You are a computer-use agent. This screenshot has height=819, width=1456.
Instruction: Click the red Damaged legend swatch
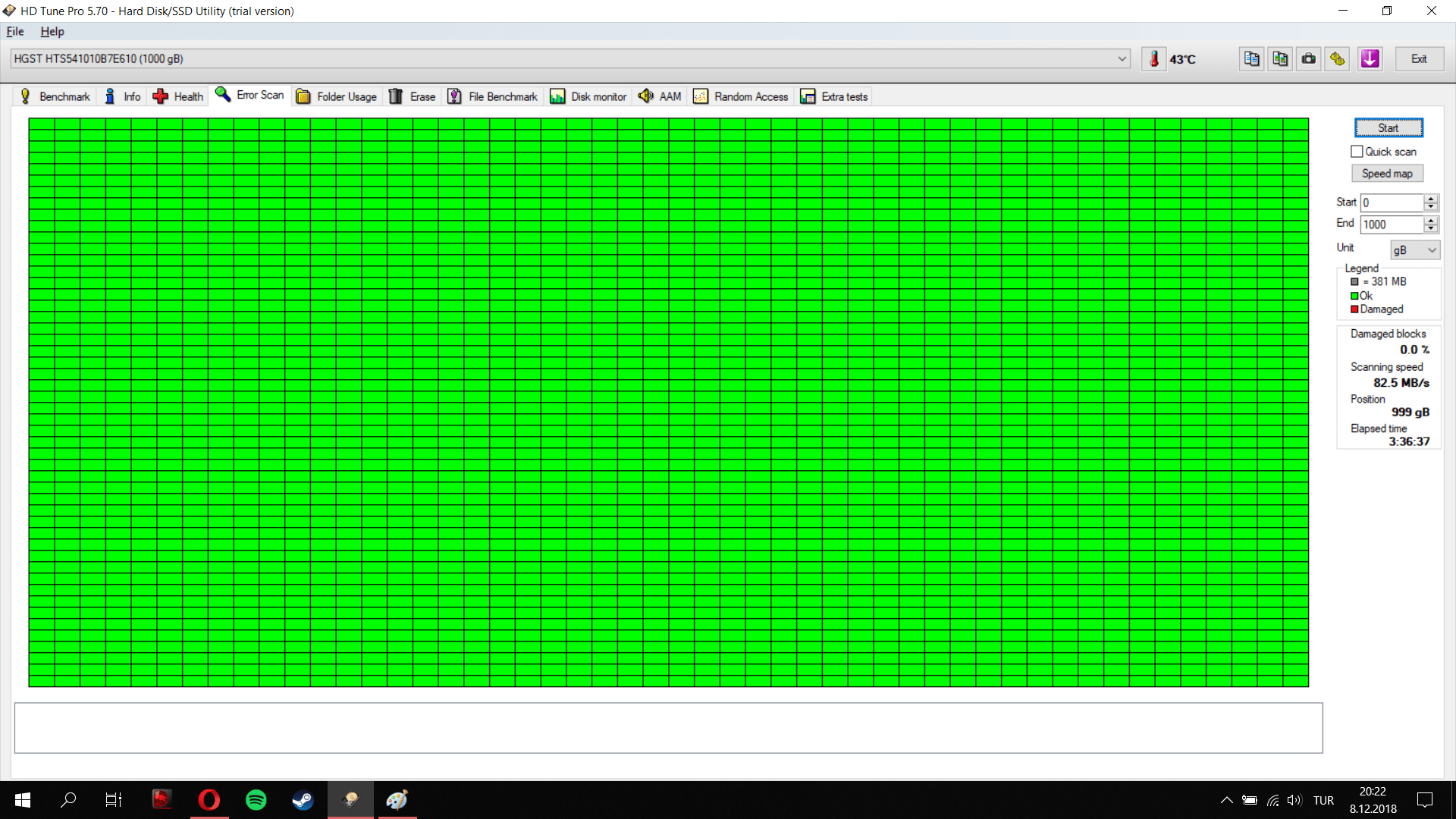click(1354, 309)
